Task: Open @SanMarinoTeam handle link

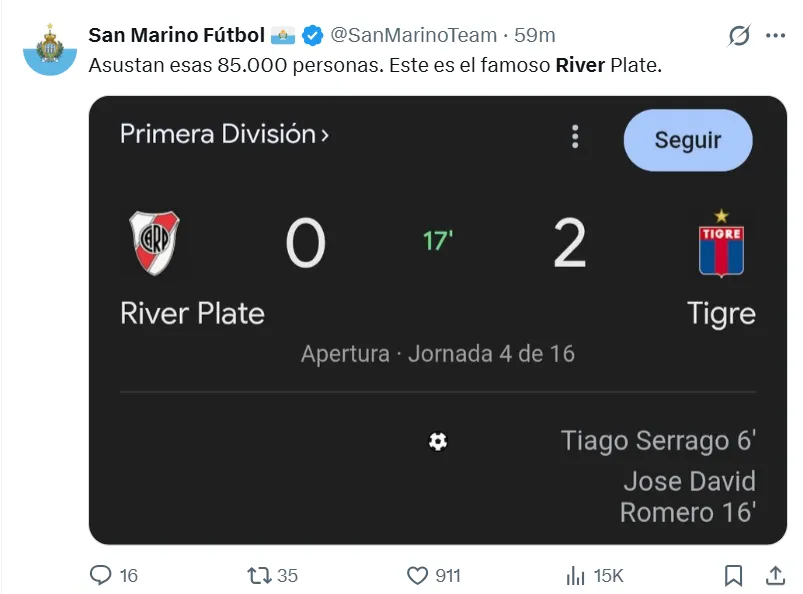Action: (x=413, y=35)
